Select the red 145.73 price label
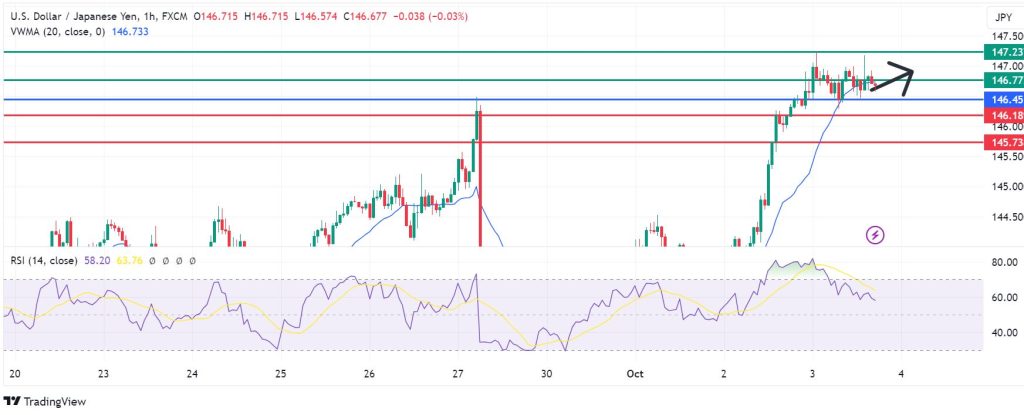1024x415 pixels. pos(1003,142)
